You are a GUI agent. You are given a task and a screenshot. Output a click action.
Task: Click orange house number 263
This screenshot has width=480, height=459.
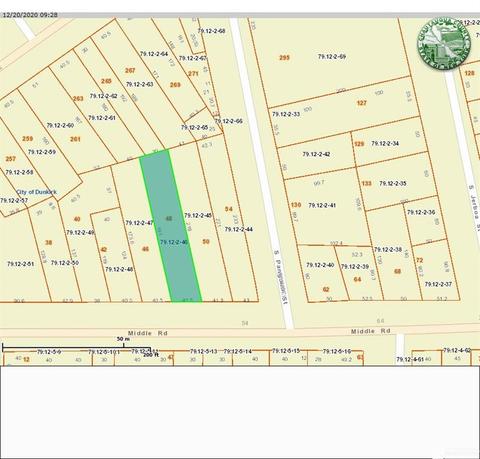[78, 99]
